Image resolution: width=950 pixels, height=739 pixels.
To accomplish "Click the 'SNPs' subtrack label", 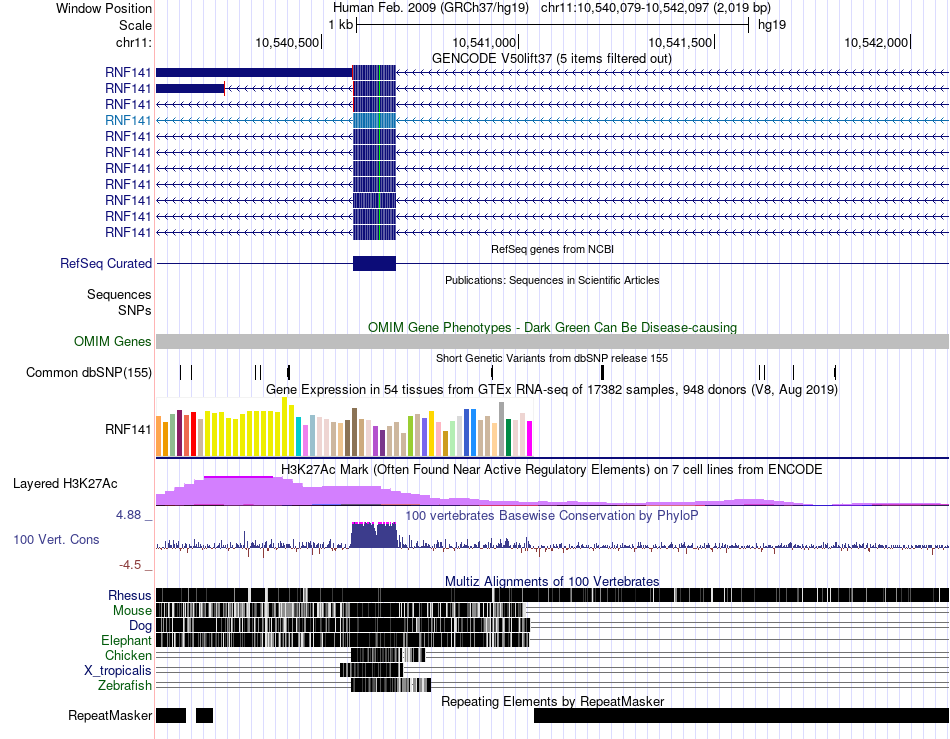I will coord(135,310).
